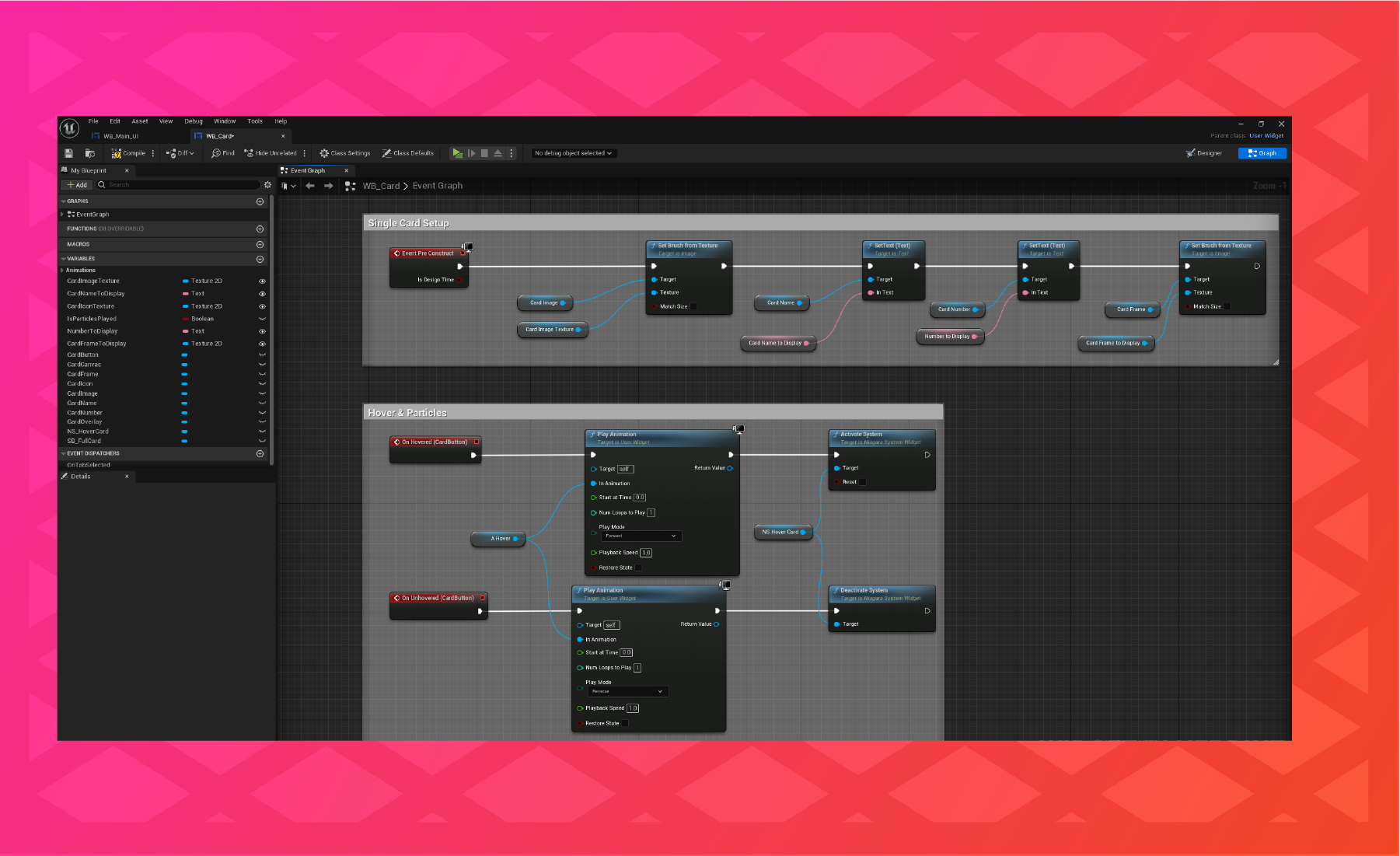Click the WB_Card breadcrumb link
The height and width of the screenshot is (856, 1400).
[380, 186]
